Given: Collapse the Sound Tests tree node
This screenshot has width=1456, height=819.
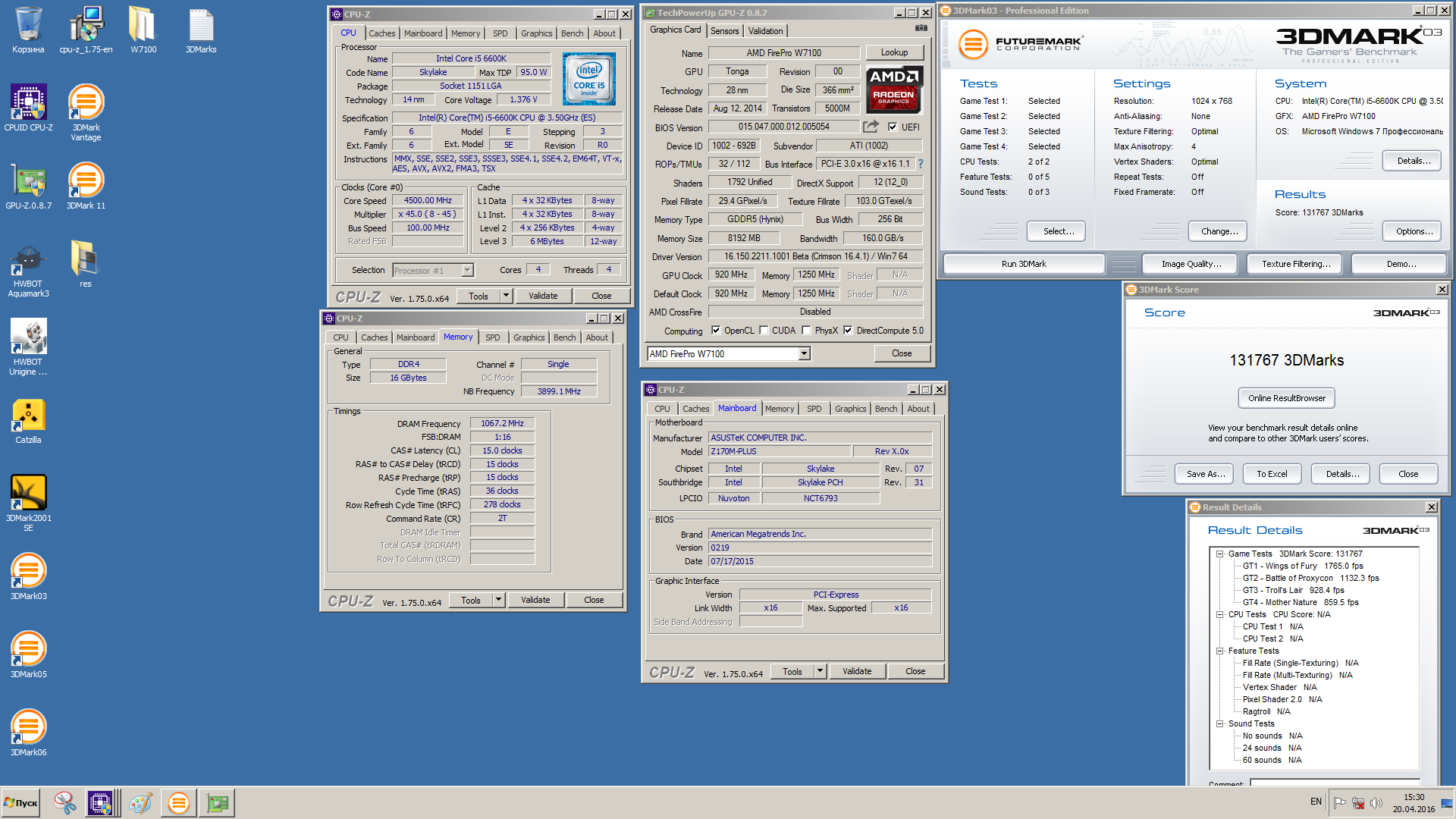Looking at the screenshot, I should [x=1219, y=724].
